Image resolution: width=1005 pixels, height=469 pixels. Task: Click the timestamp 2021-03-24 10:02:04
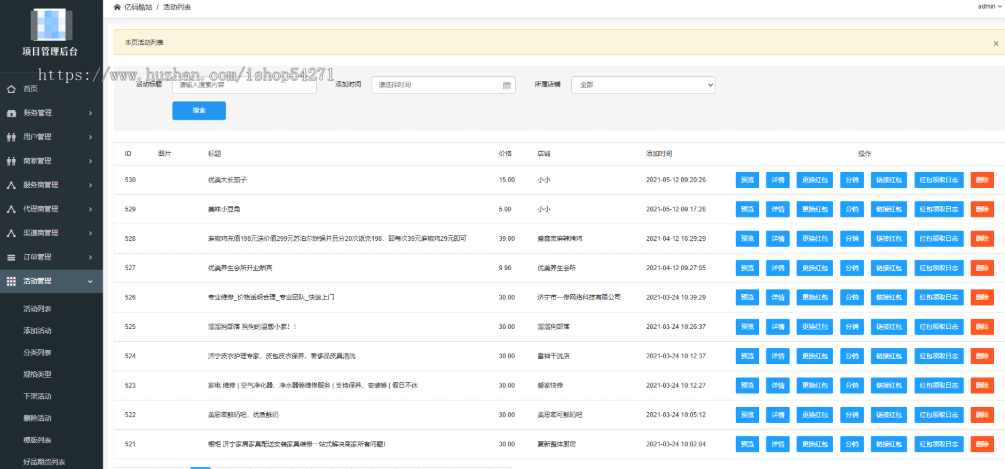point(676,444)
